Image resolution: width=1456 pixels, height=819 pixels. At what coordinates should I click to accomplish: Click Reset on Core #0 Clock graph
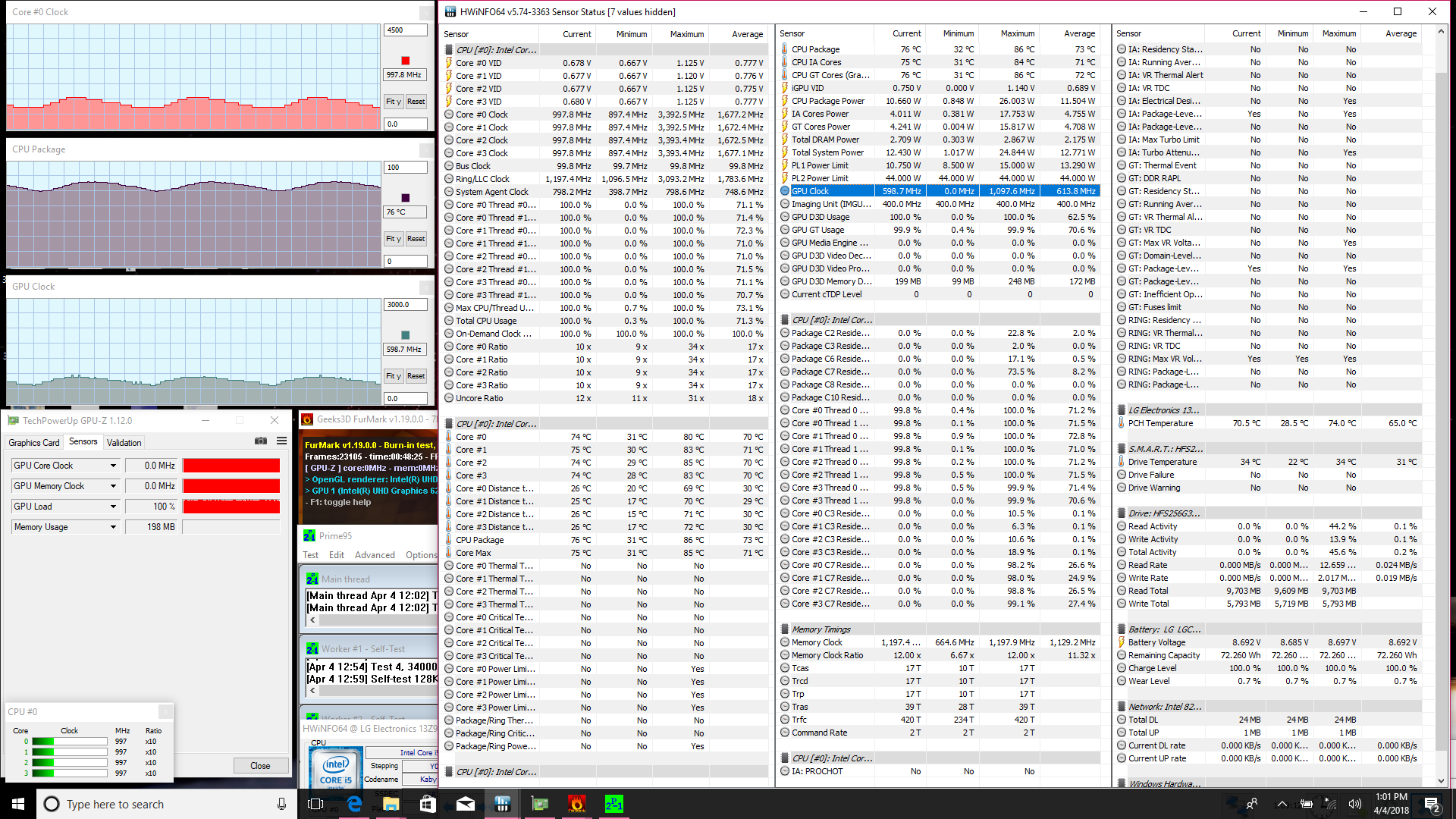pos(416,102)
